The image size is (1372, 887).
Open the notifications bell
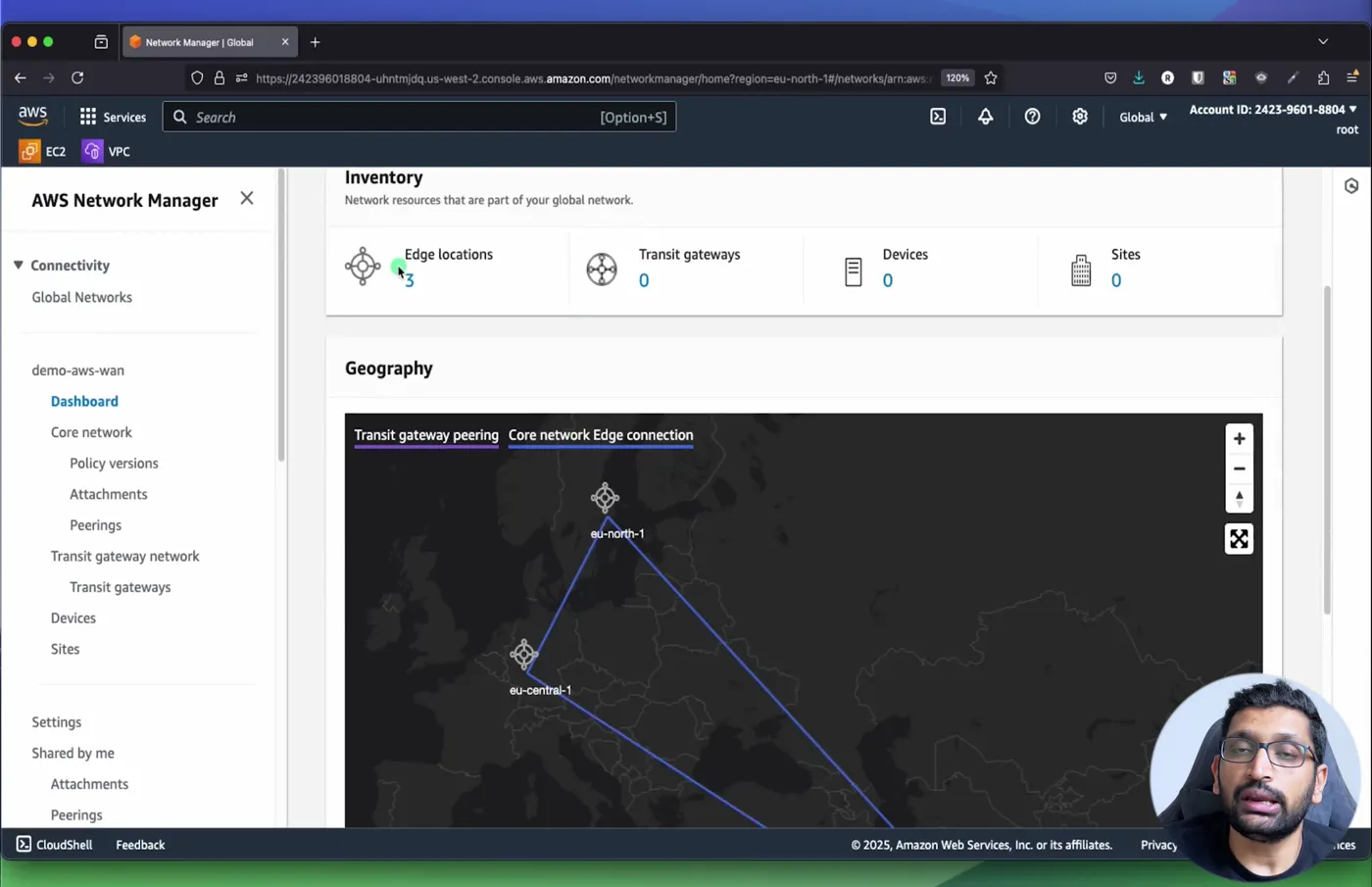coord(985,117)
